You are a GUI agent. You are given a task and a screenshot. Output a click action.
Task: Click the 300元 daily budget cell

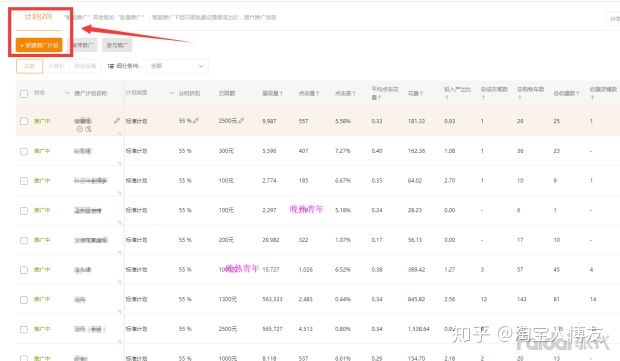tap(226, 151)
